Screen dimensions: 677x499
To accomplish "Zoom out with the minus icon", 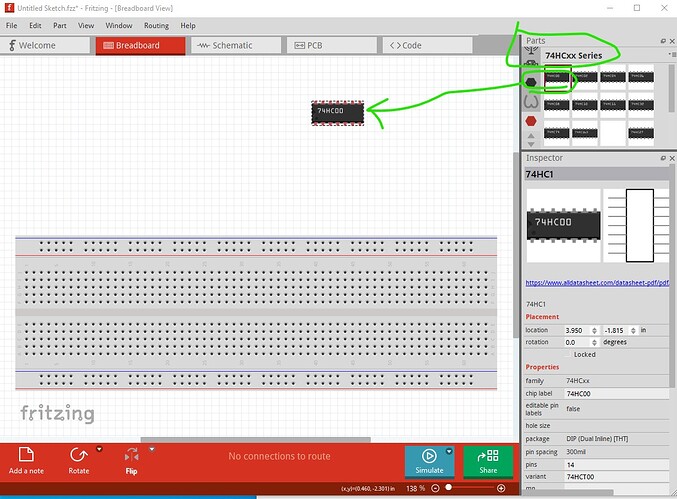I will click(x=435, y=488).
